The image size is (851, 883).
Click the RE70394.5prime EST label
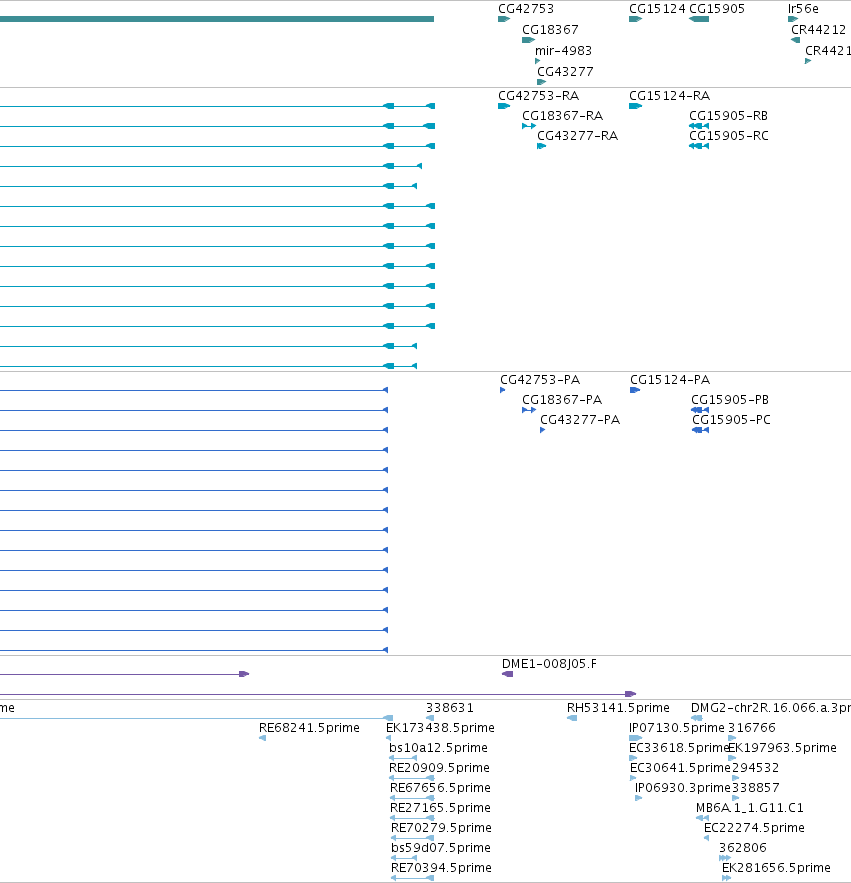442,868
